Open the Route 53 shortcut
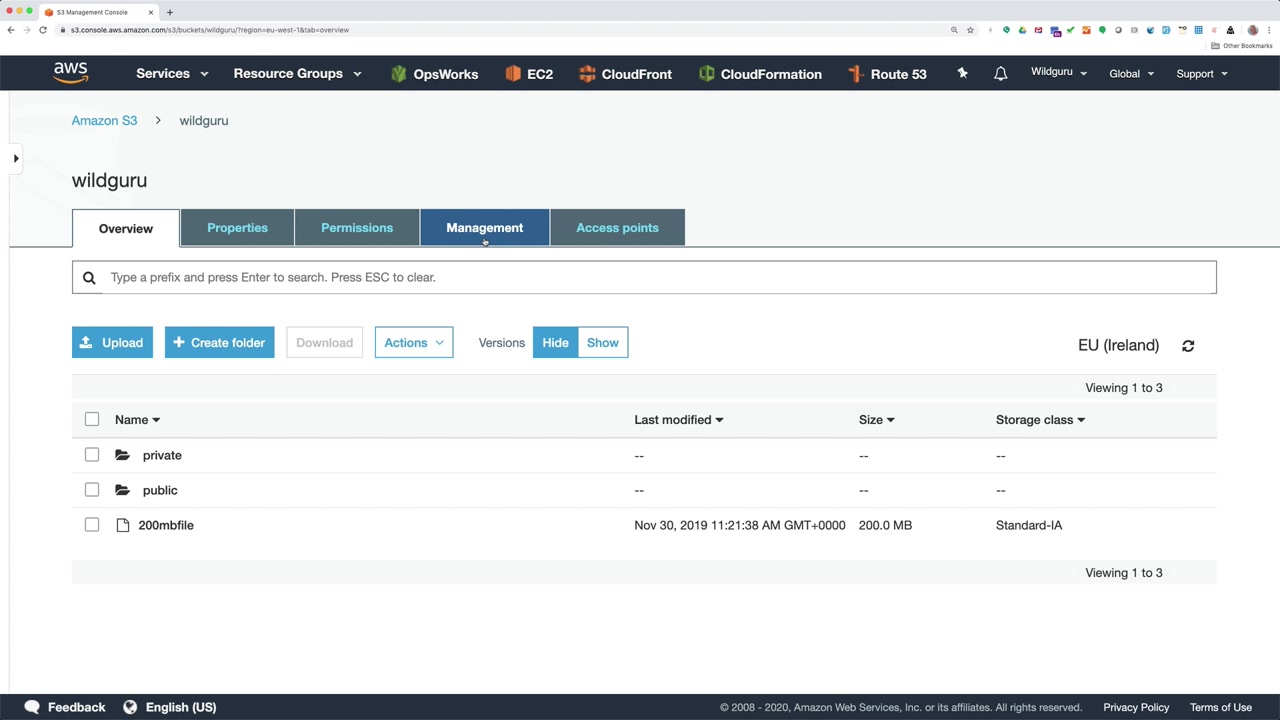The image size is (1280, 720). click(887, 74)
